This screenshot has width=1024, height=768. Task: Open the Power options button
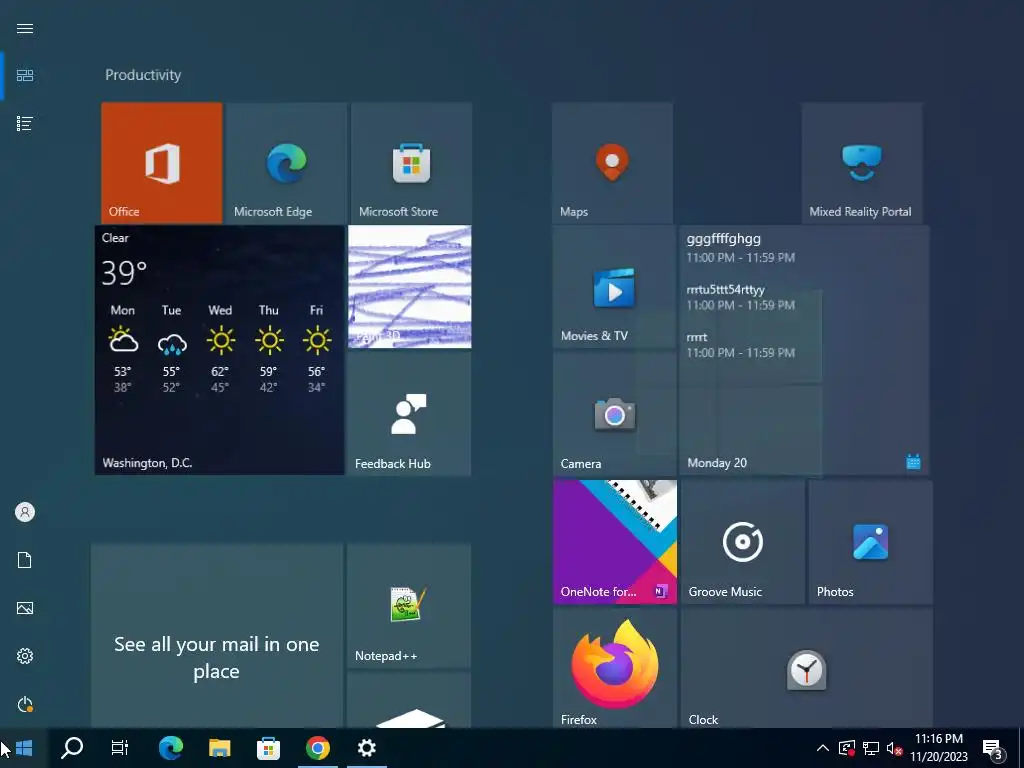coord(25,704)
